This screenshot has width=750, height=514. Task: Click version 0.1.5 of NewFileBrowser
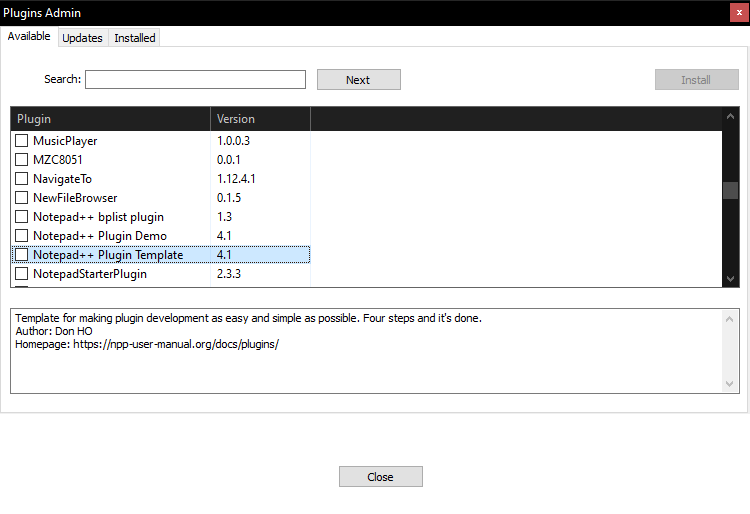[229, 197]
